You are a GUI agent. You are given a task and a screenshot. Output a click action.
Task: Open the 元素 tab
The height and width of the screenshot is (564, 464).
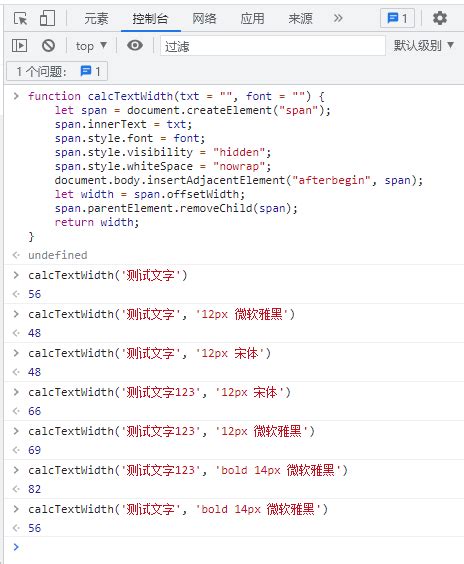(96, 18)
